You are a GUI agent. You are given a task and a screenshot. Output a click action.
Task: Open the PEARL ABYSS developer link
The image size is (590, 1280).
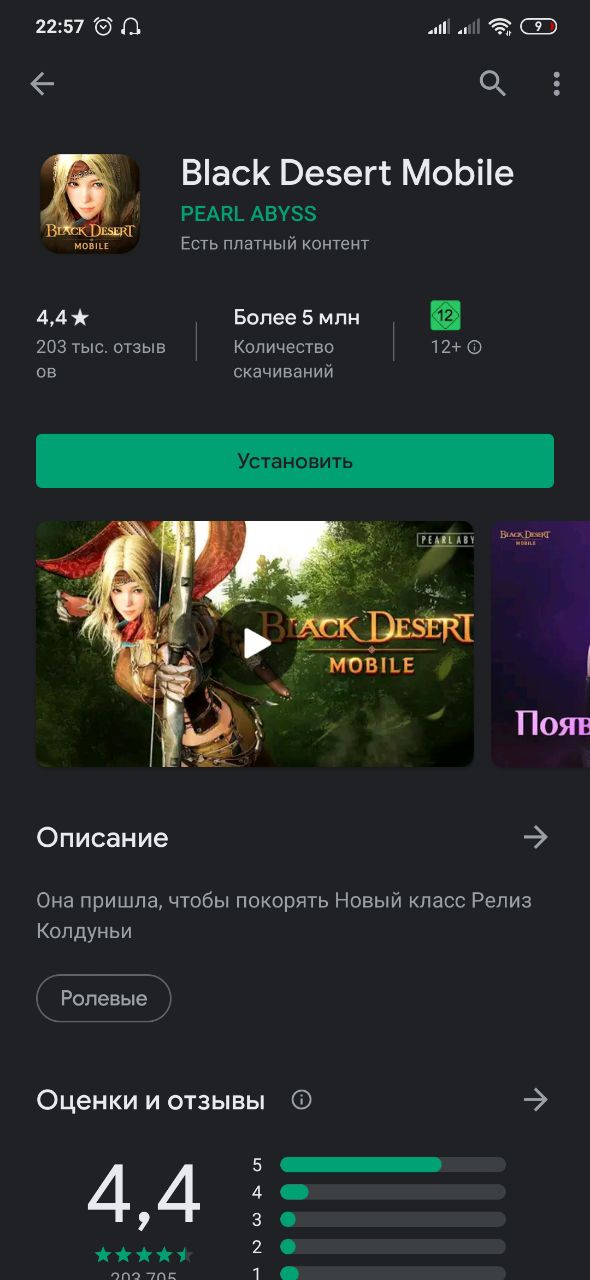click(248, 214)
